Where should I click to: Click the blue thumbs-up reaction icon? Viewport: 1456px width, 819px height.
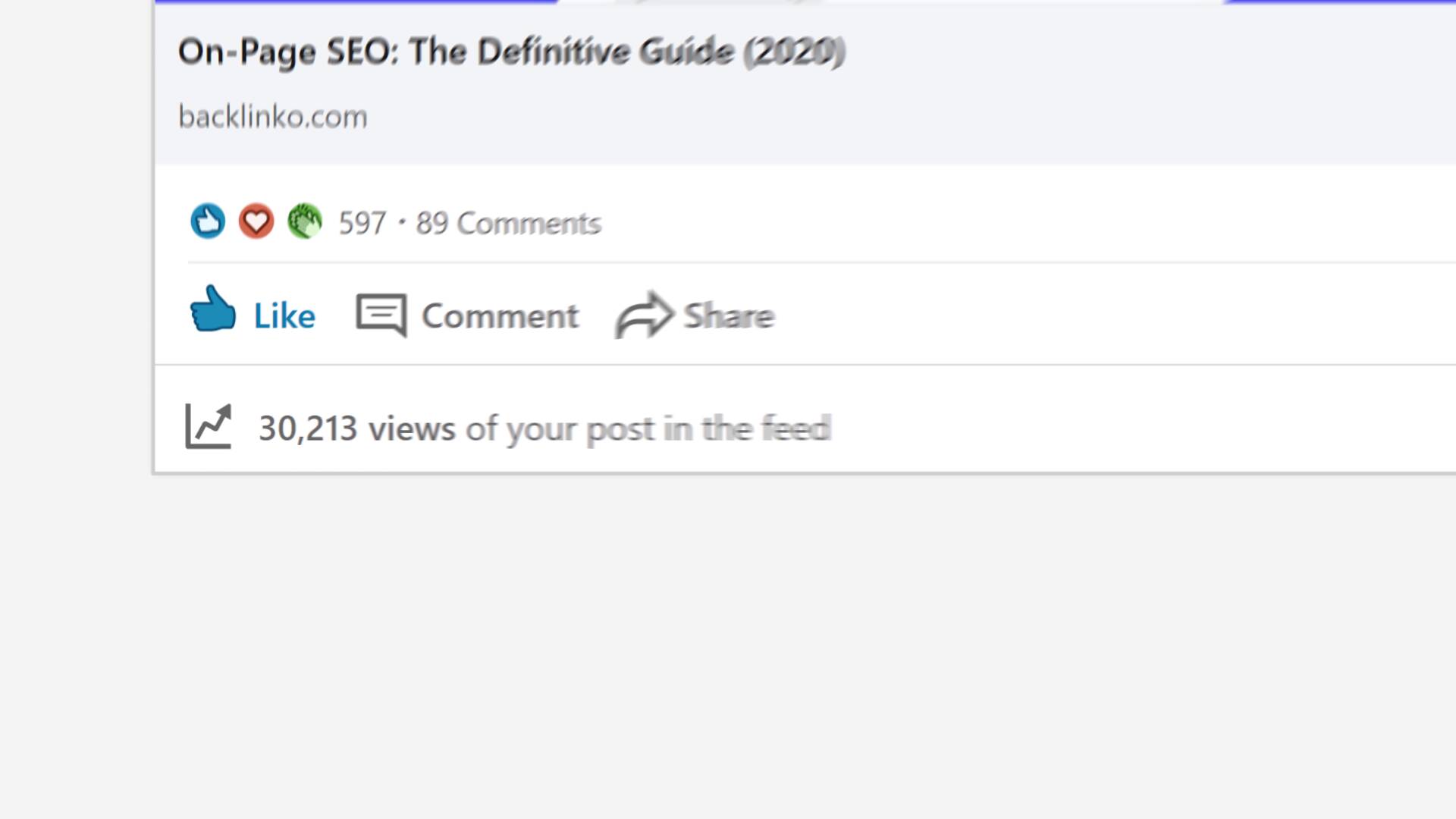[x=208, y=221]
